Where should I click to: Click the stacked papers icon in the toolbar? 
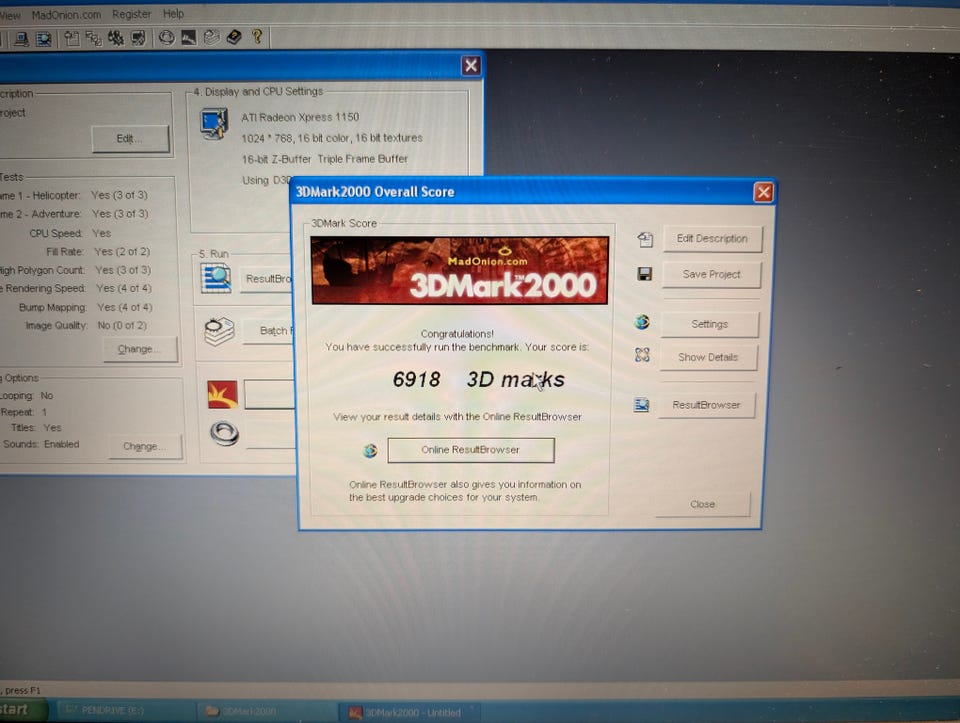211,37
